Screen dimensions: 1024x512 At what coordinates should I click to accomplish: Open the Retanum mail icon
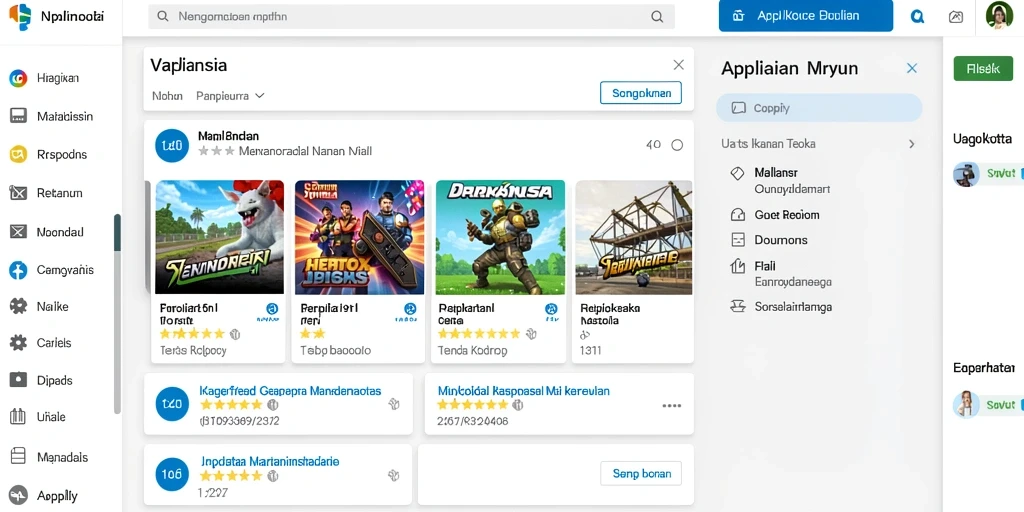coord(18,193)
